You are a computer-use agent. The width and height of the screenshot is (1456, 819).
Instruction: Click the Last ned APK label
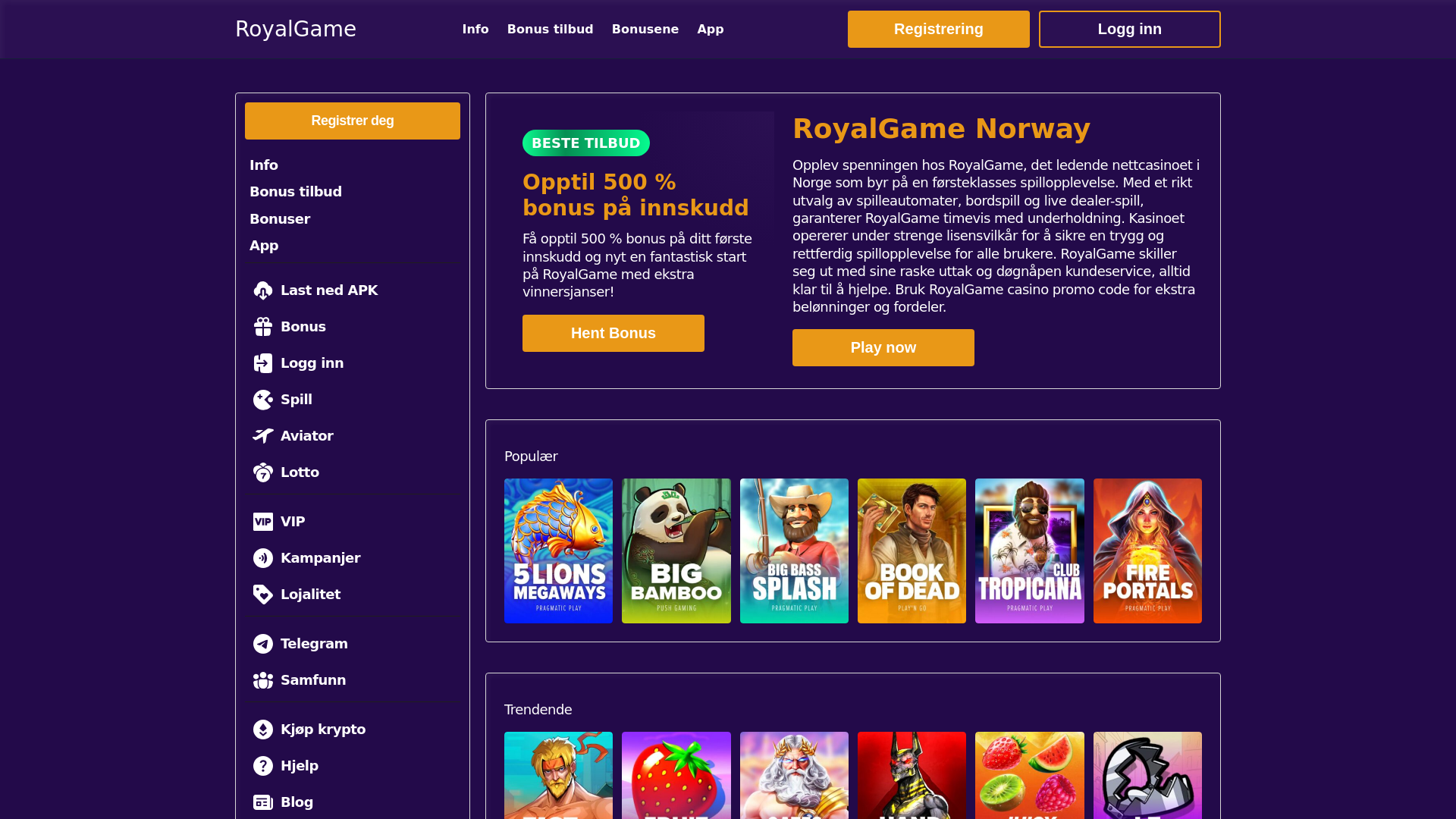tap(329, 290)
